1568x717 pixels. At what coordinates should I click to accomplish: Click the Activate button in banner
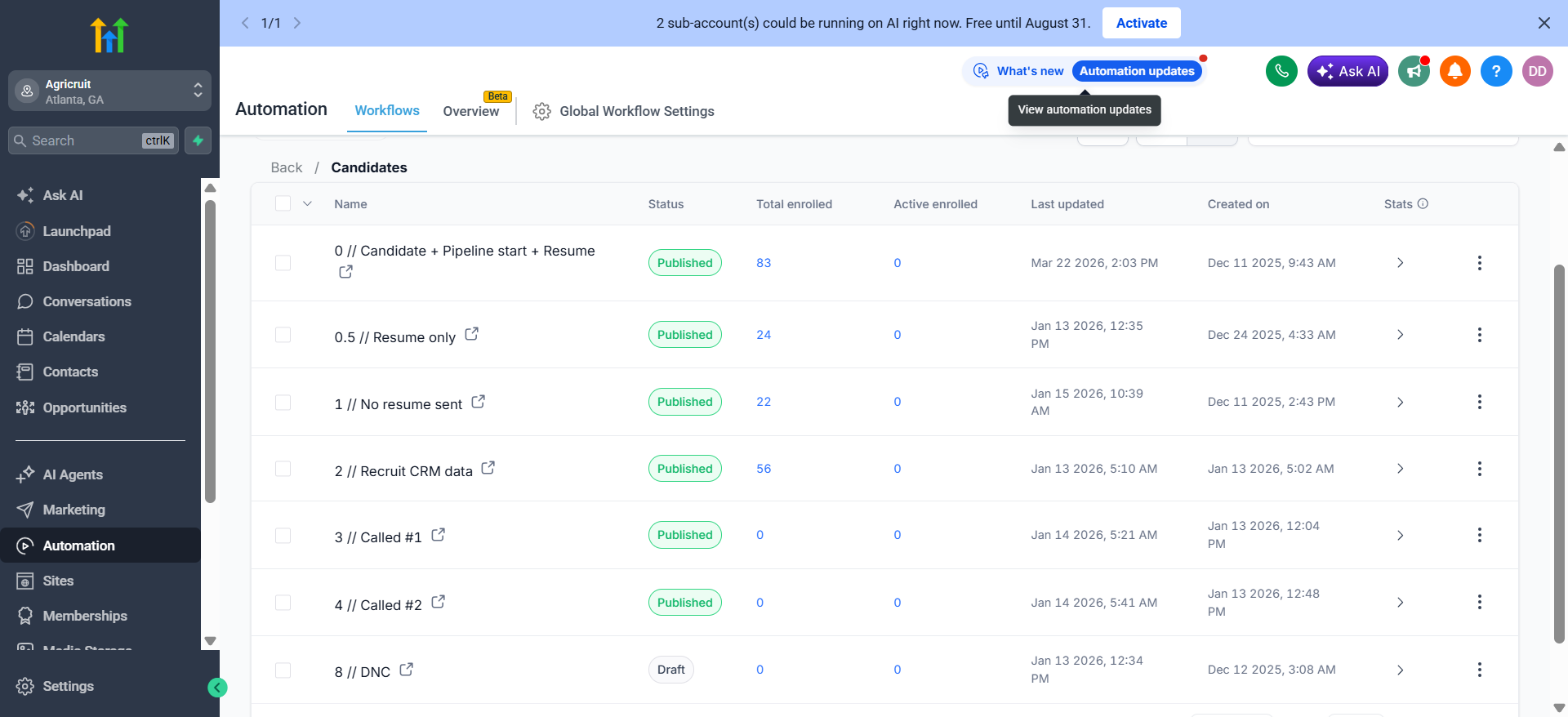(1141, 23)
